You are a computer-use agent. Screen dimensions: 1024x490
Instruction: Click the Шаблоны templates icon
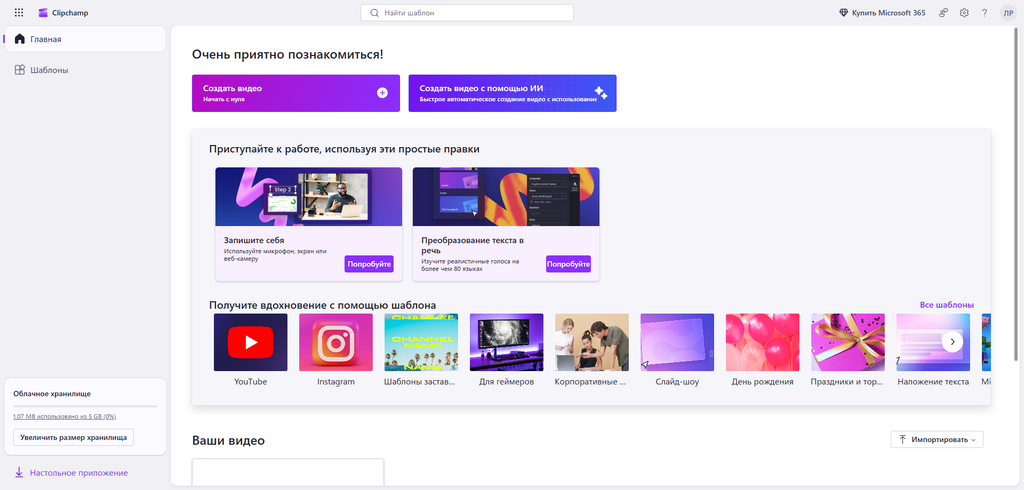click(20, 70)
